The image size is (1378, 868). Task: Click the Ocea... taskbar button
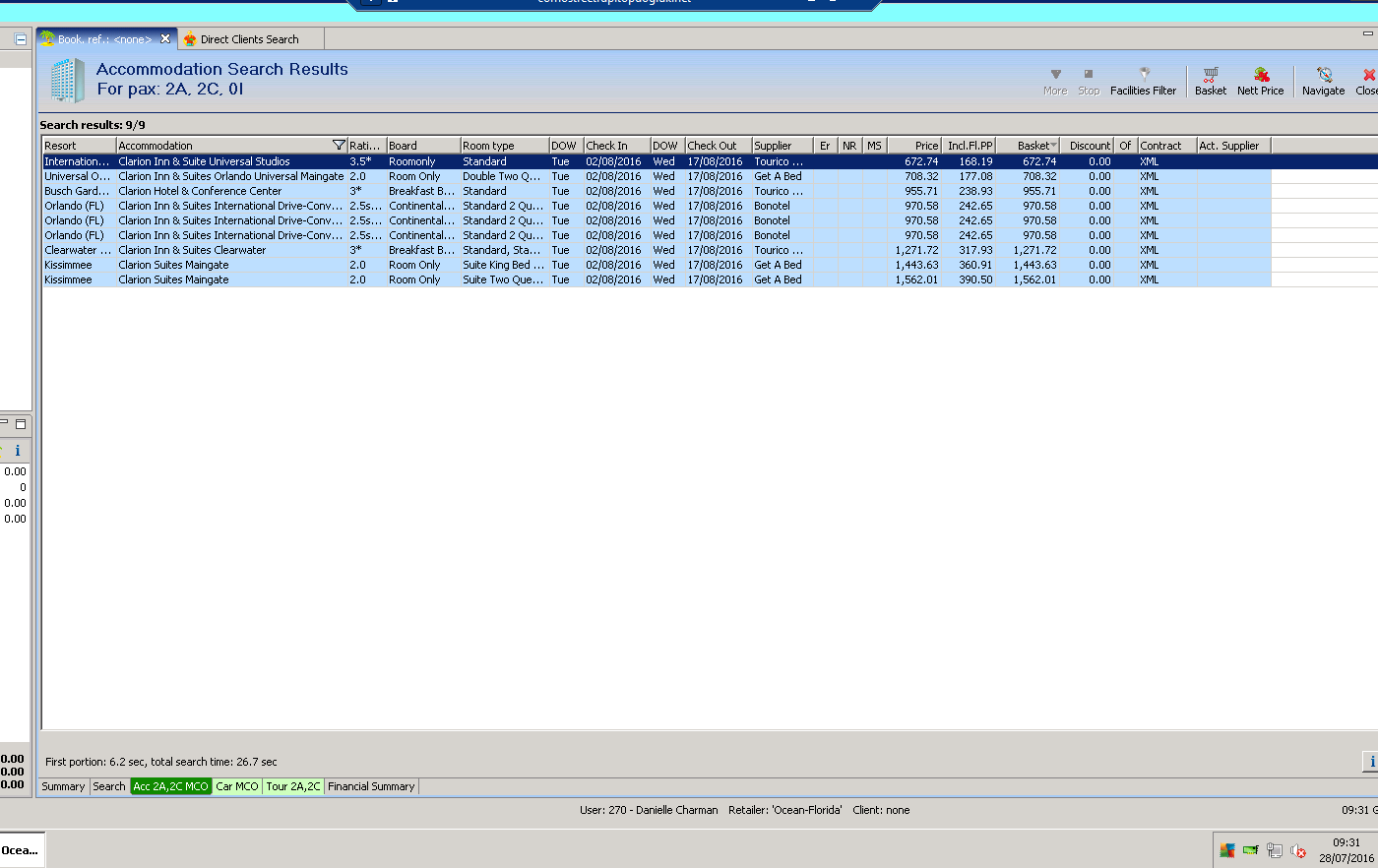[22, 850]
